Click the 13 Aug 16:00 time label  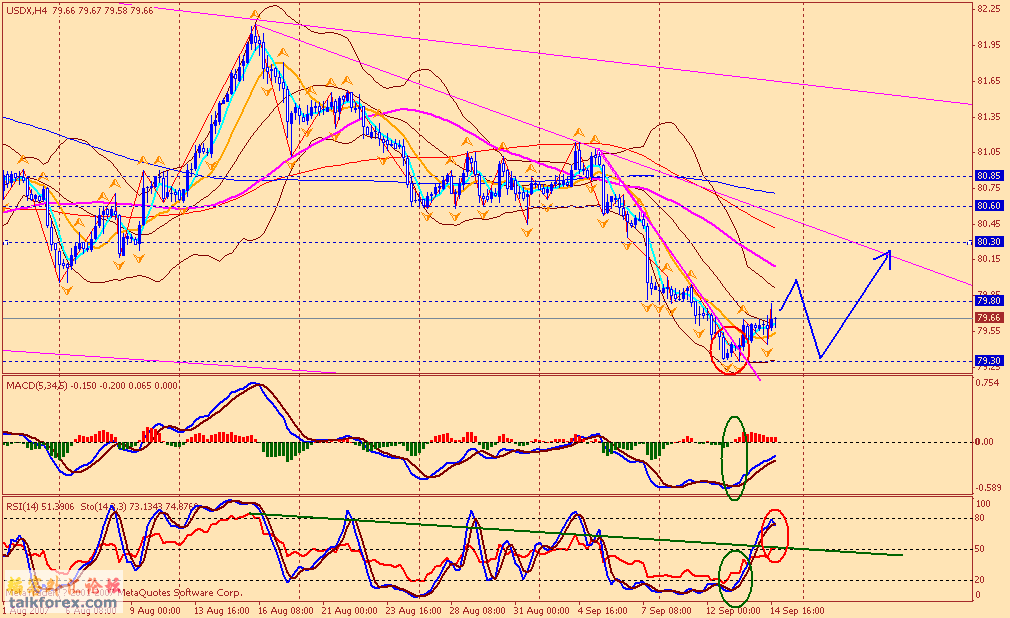point(223,610)
